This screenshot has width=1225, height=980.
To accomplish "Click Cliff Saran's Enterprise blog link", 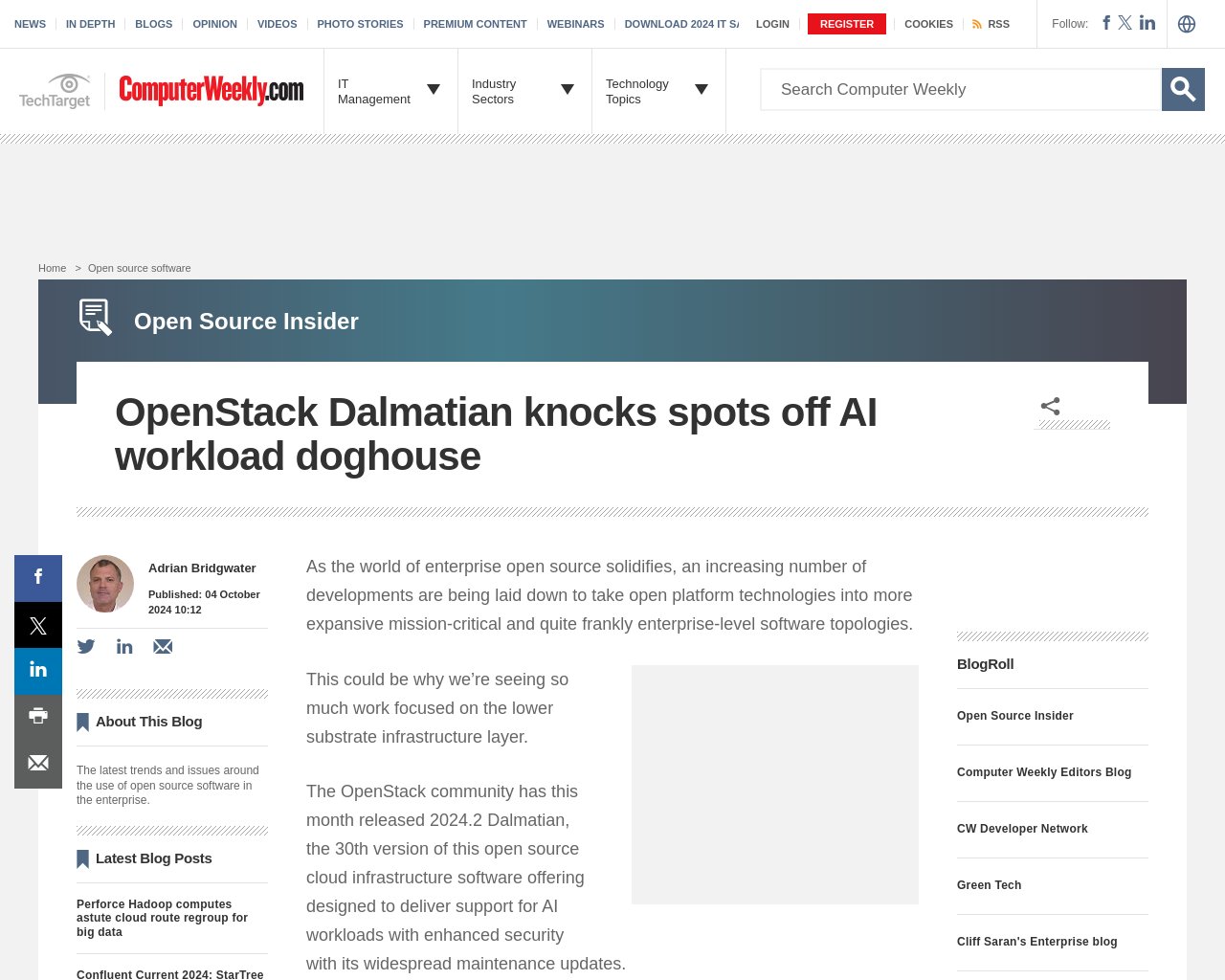I will pyautogui.click(x=1036, y=942).
